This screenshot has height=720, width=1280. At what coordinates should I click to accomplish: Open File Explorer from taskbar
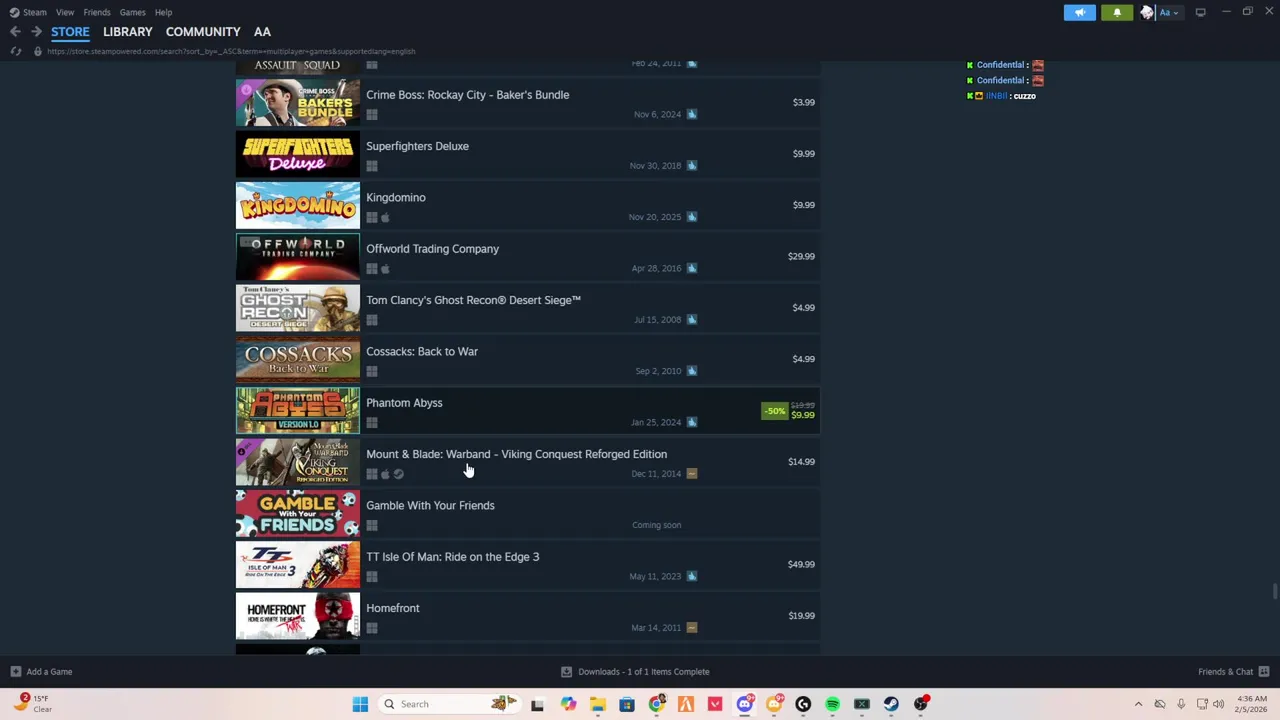point(597,704)
